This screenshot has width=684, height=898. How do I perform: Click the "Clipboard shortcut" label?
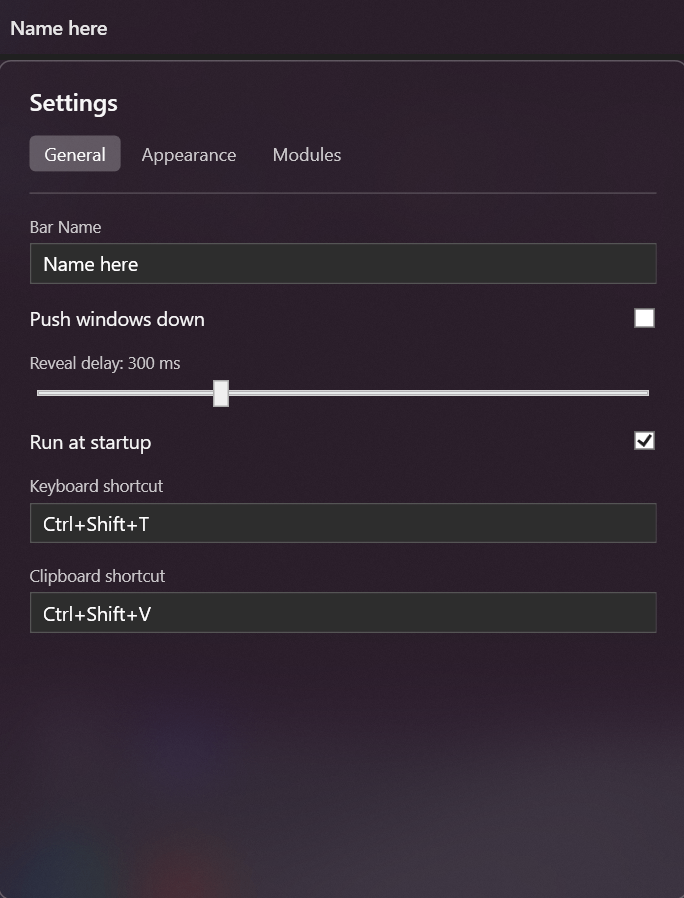point(97,576)
